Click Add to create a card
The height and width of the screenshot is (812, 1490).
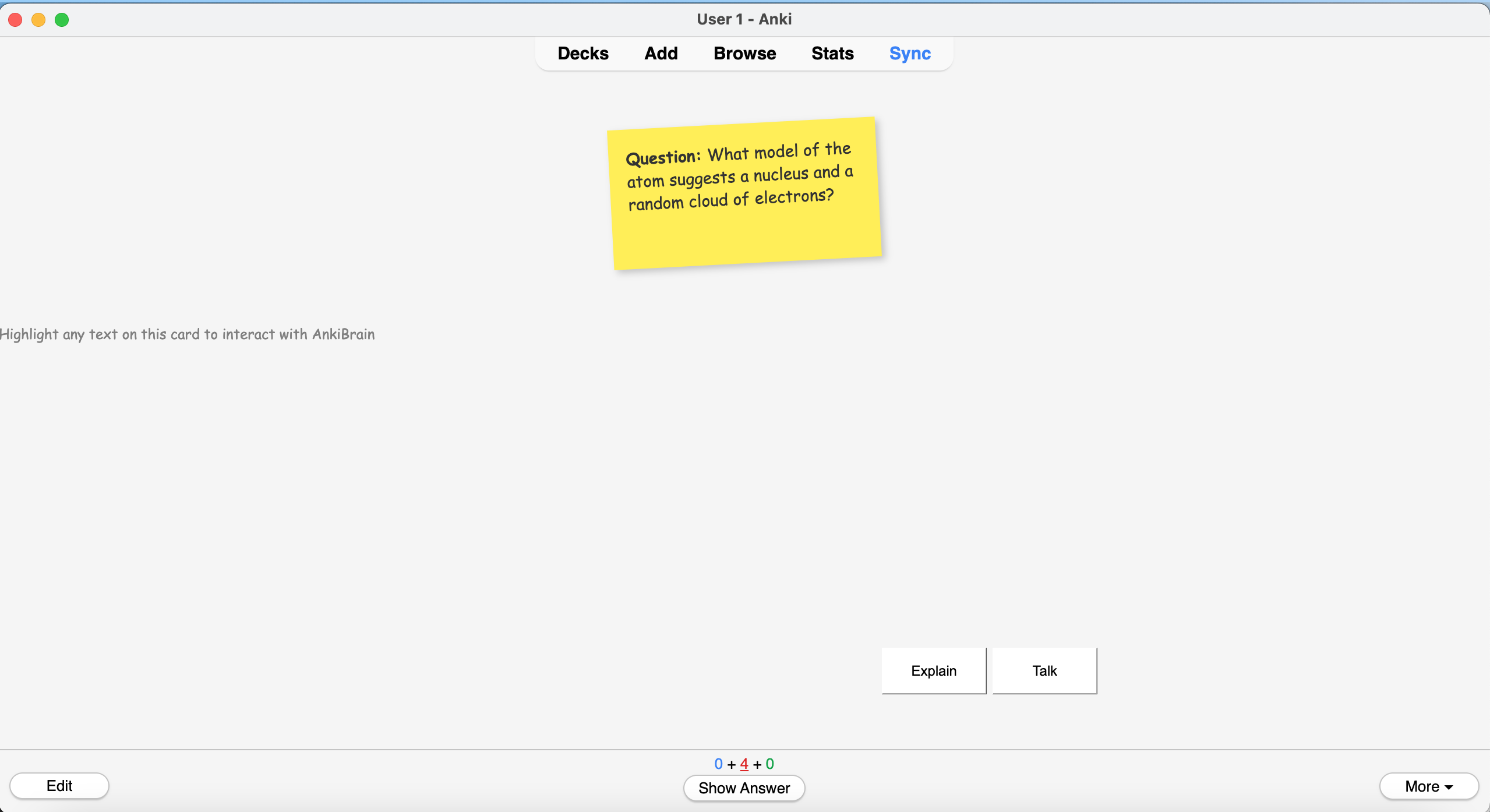(661, 54)
